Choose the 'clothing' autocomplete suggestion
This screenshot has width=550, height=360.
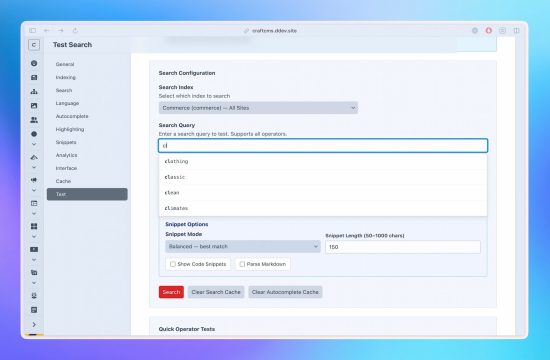pos(323,161)
